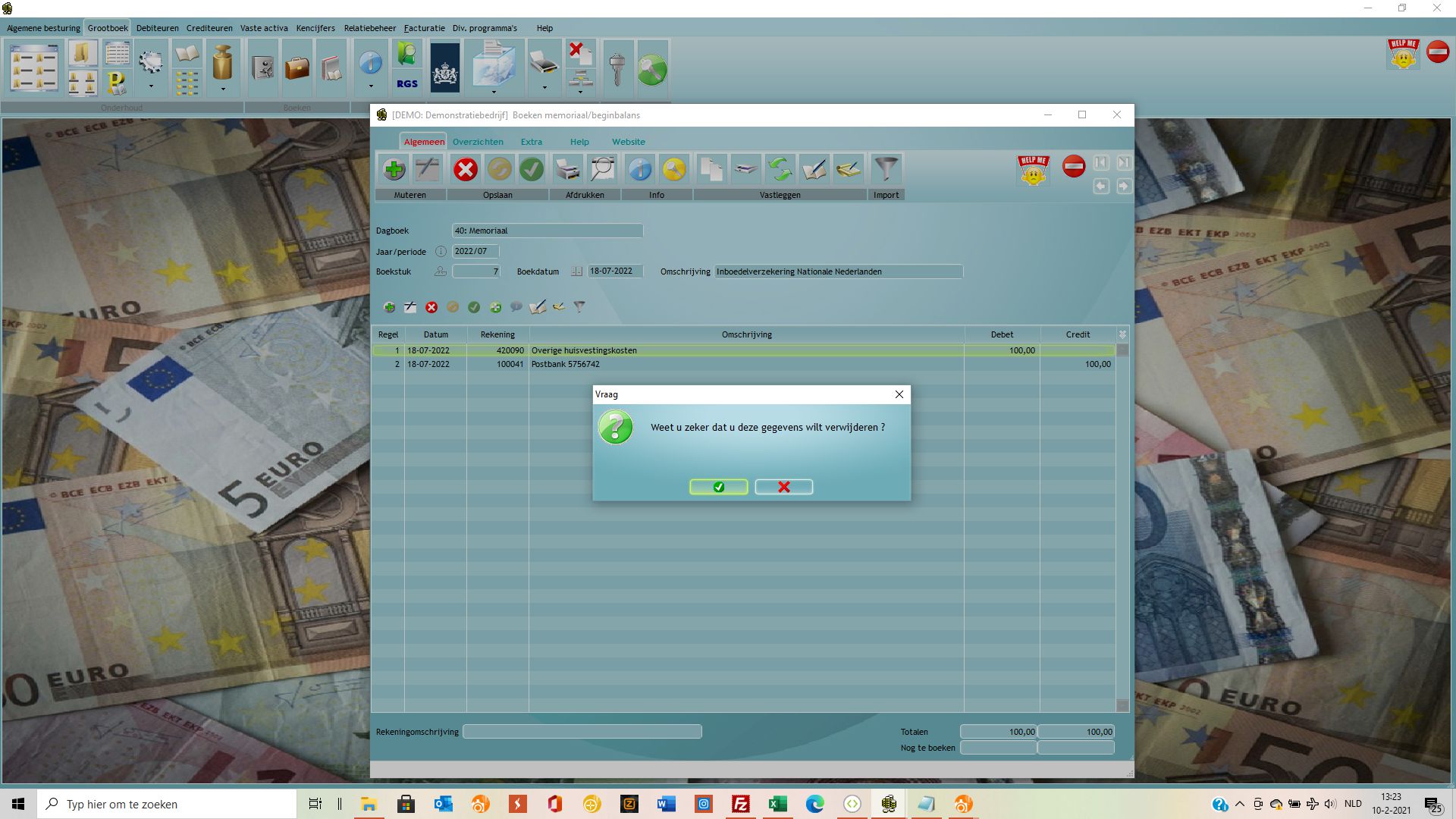The height and width of the screenshot is (819, 1456).
Task: Click the Omschrijving field Inboedelverzekering
Action: pos(839,271)
